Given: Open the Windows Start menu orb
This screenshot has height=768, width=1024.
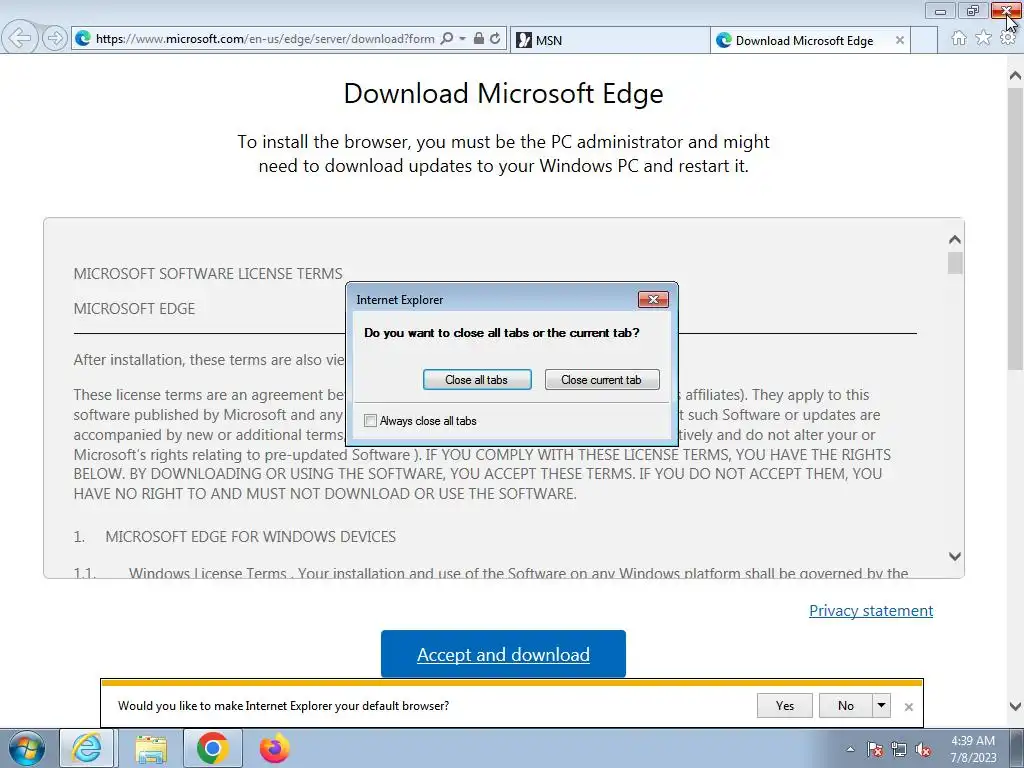Looking at the screenshot, I should (27, 748).
